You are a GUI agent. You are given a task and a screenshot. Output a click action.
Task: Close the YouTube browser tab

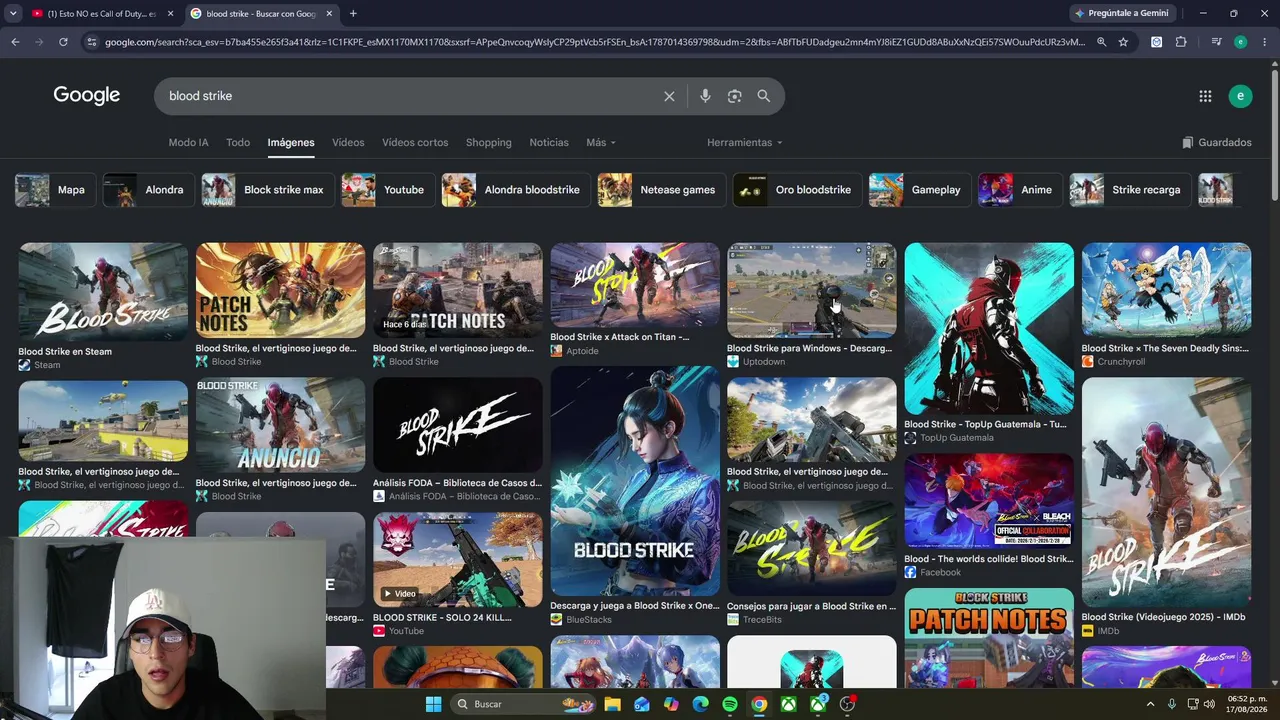[170, 13]
